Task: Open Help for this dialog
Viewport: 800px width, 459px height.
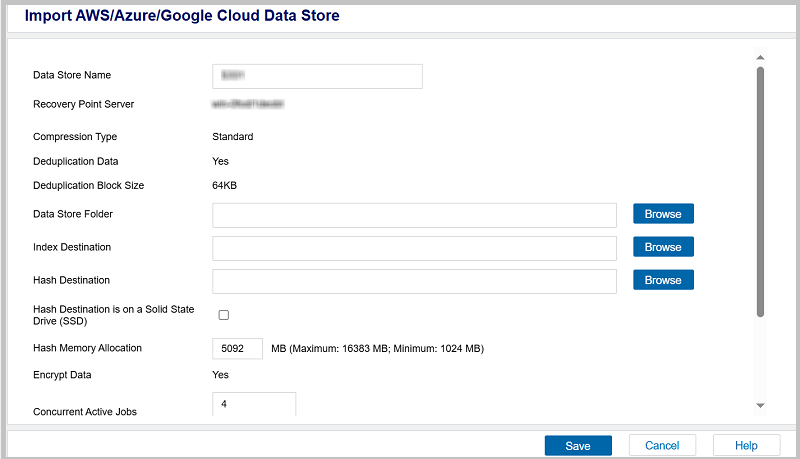Action: point(746,445)
